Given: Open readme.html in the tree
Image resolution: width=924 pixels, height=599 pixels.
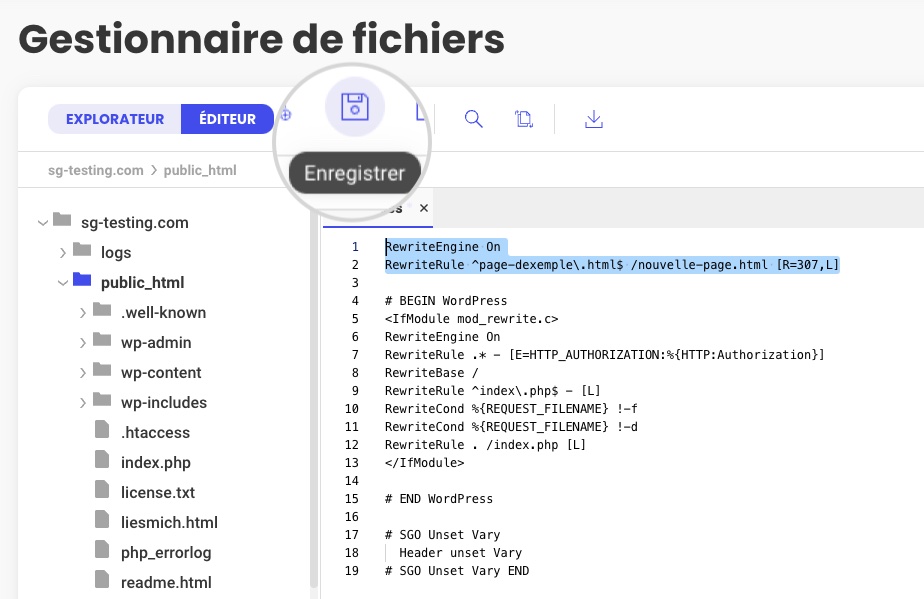Looking at the screenshot, I should (166, 583).
